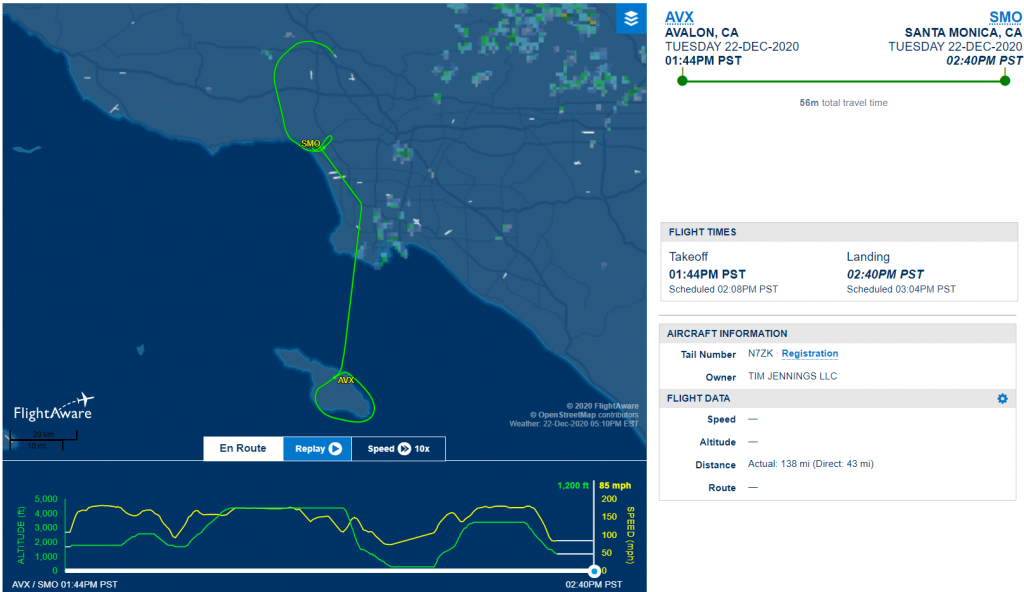The width and height of the screenshot is (1024, 592).
Task: Click the origin green dot on timeline
Action: (x=682, y=80)
